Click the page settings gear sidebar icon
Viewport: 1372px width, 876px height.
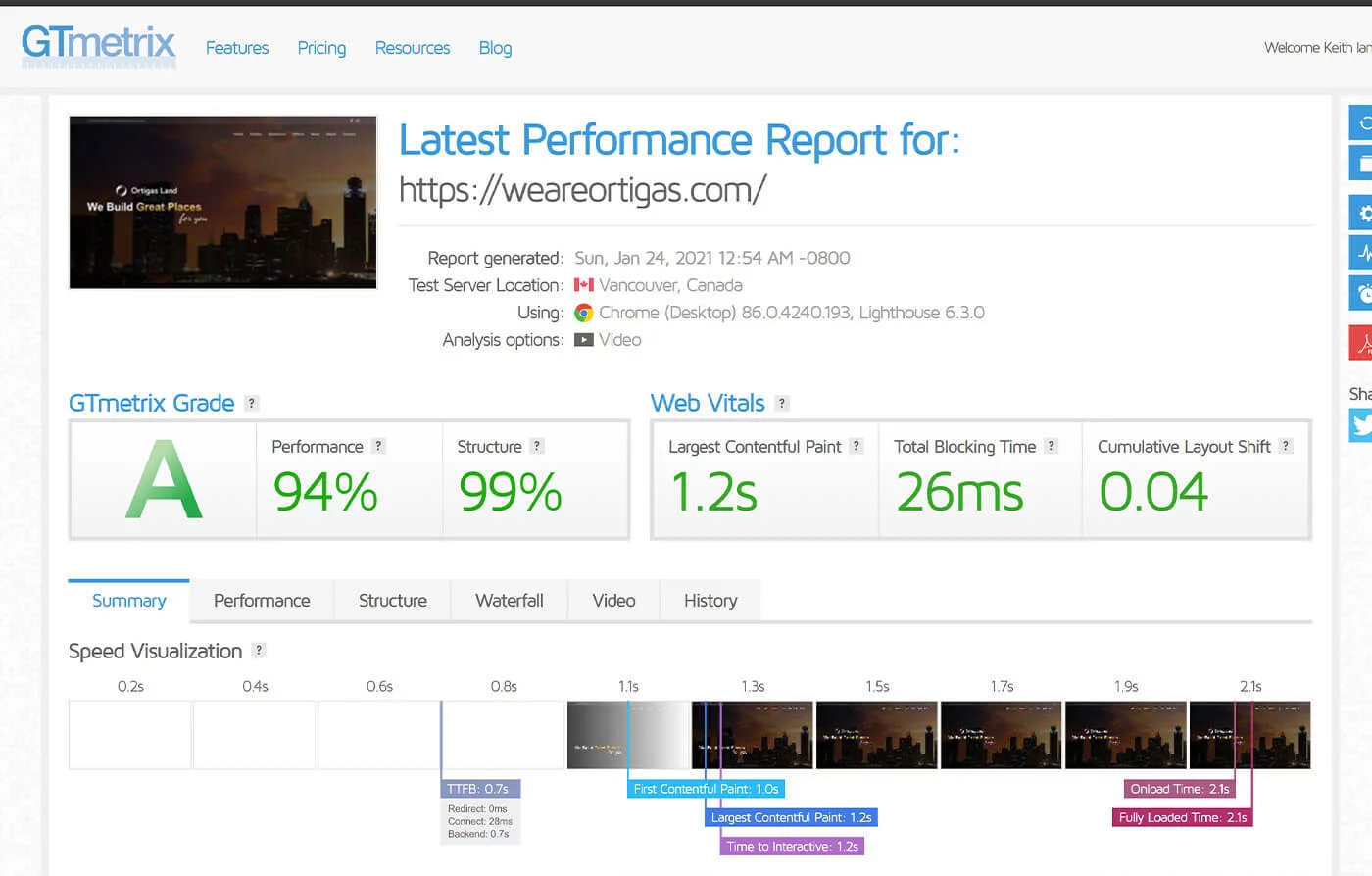click(1361, 213)
